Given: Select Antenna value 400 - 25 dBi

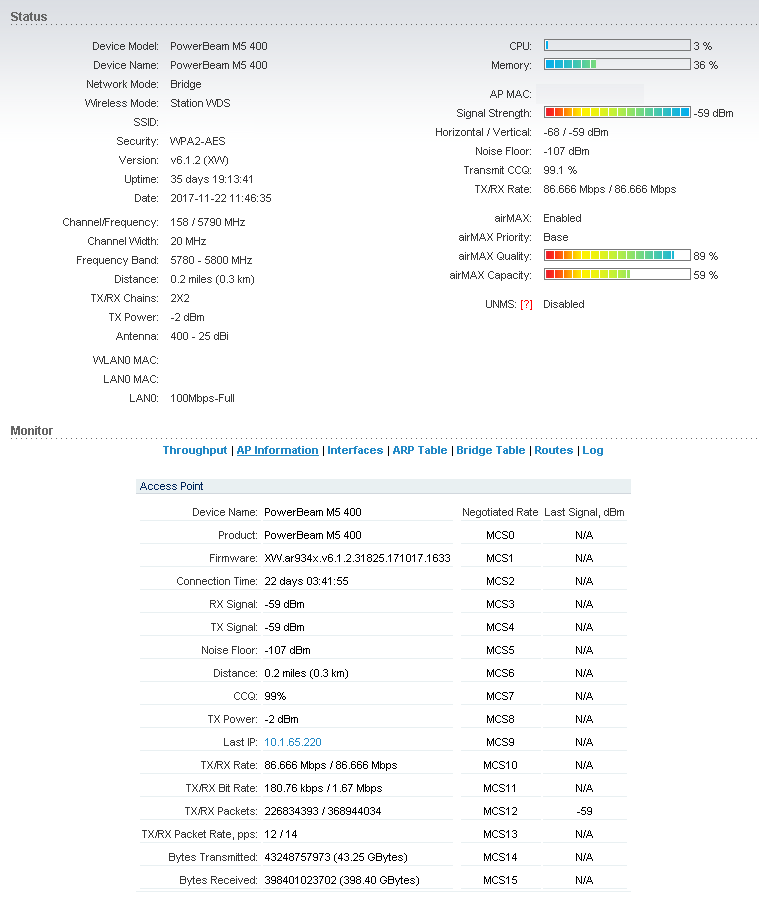Looking at the screenshot, I should (199, 336).
